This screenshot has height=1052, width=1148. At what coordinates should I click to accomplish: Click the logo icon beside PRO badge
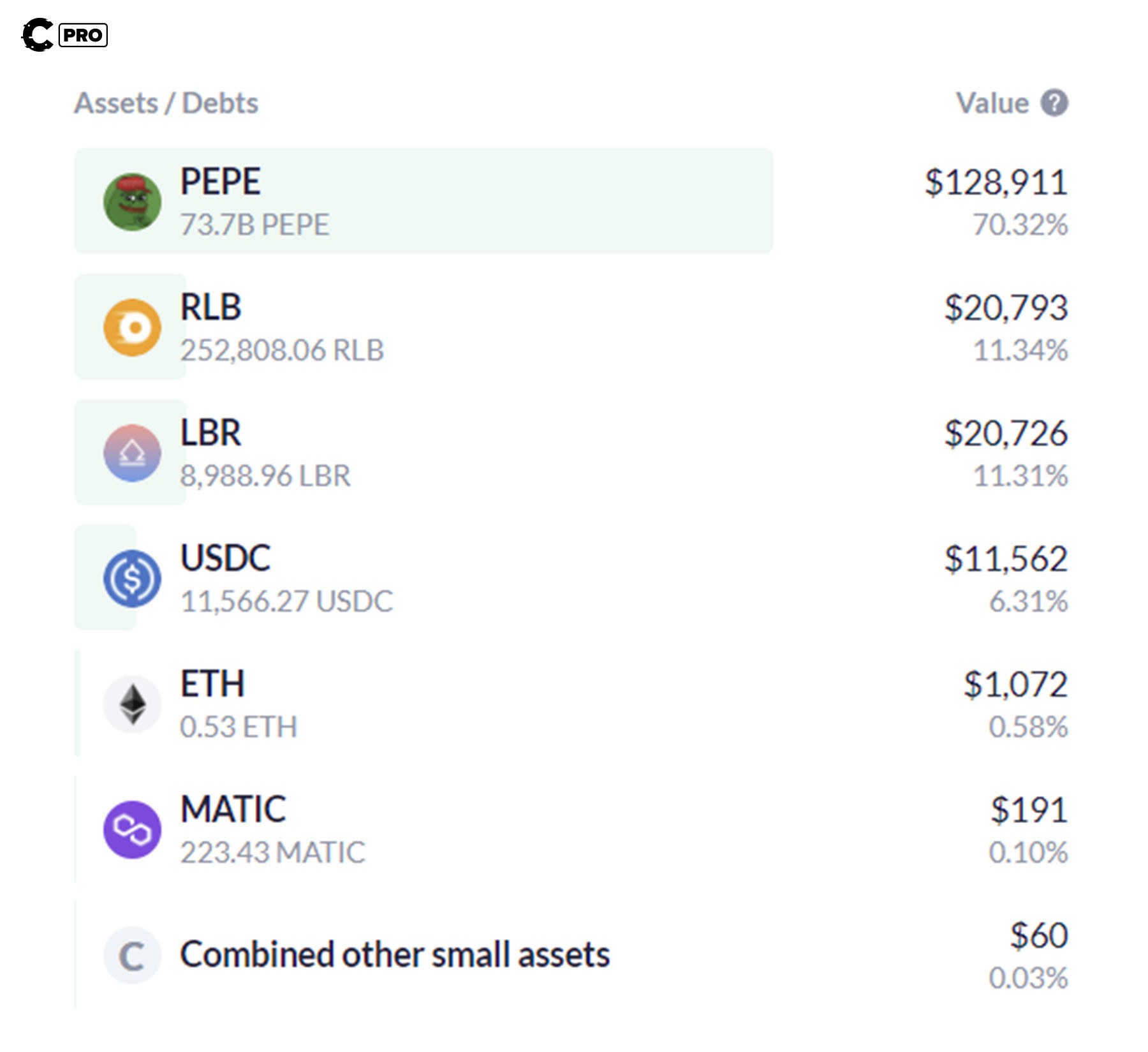[38, 34]
